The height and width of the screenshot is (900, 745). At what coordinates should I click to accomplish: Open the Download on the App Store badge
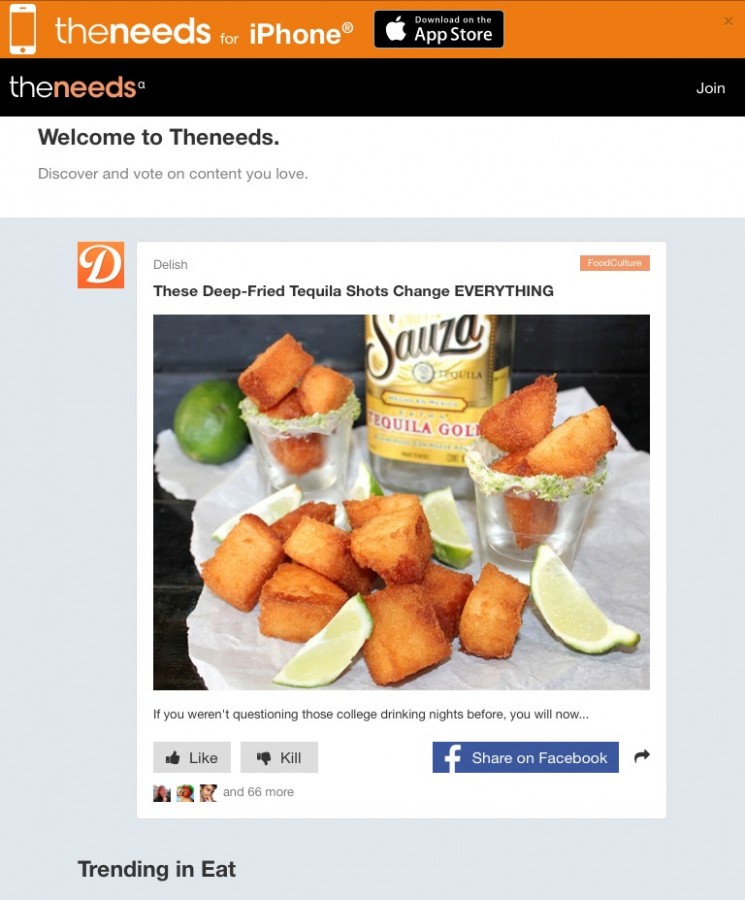[439, 29]
